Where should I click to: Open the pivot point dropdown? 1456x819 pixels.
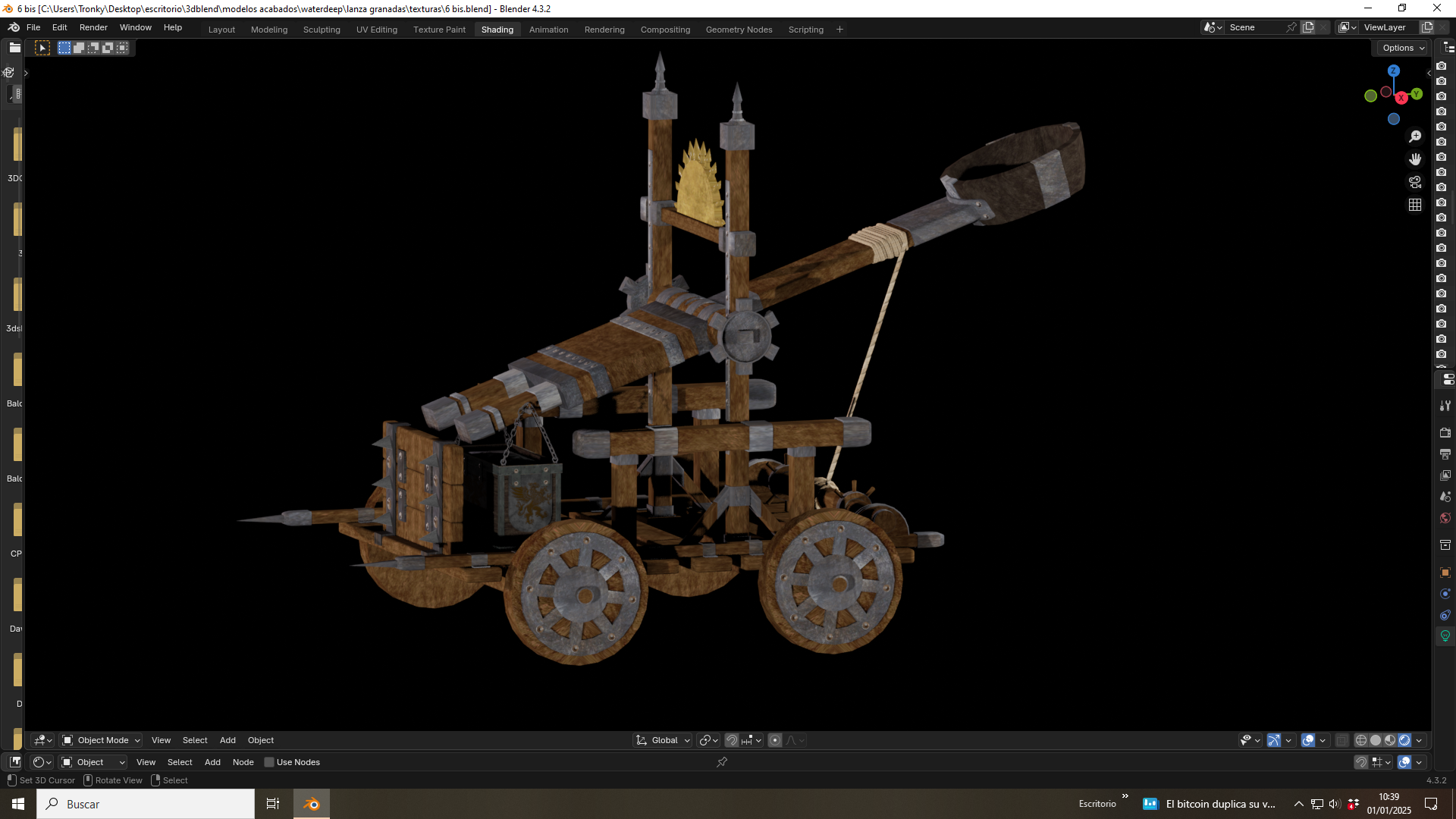(x=709, y=740)
